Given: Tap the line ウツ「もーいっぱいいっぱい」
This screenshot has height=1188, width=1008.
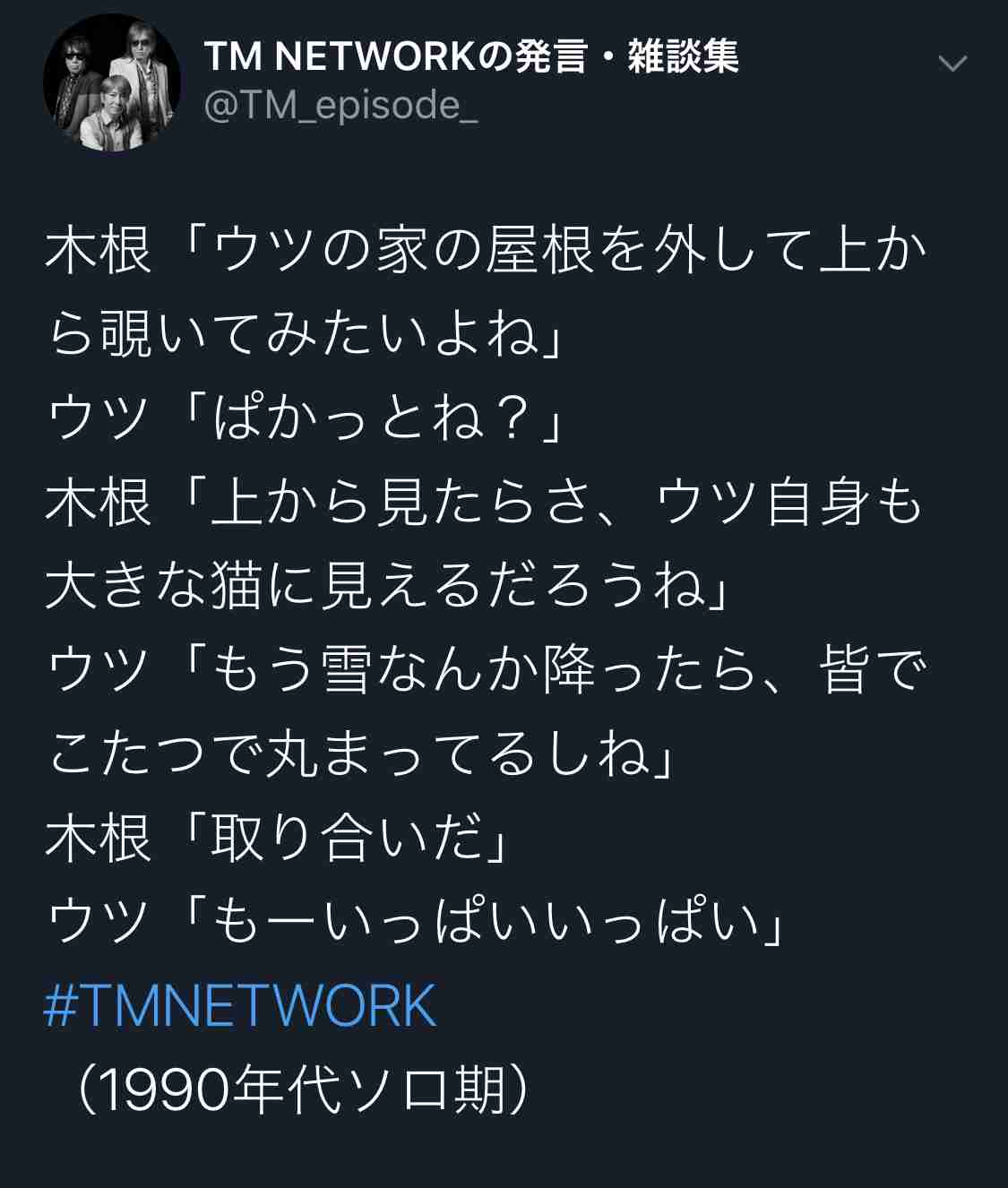Looking at the screenshot, I should [416, 922].
